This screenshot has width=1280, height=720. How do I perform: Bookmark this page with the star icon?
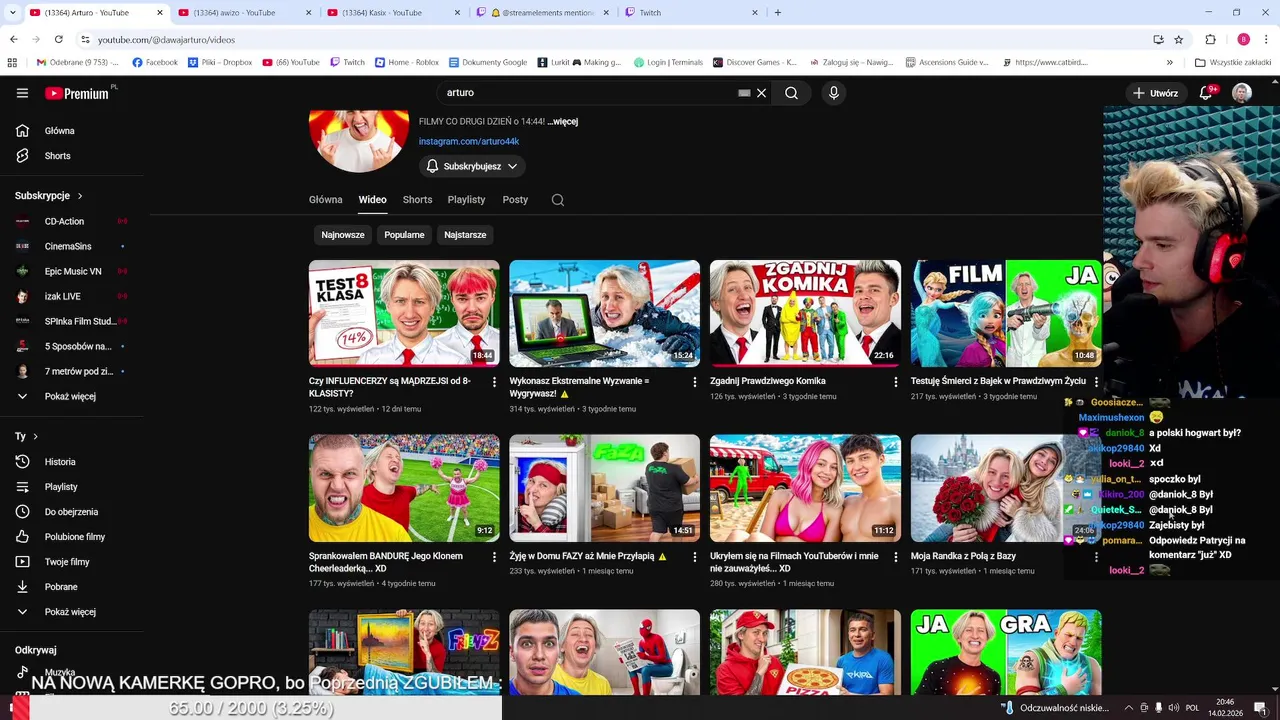[x=1179, y=39]
